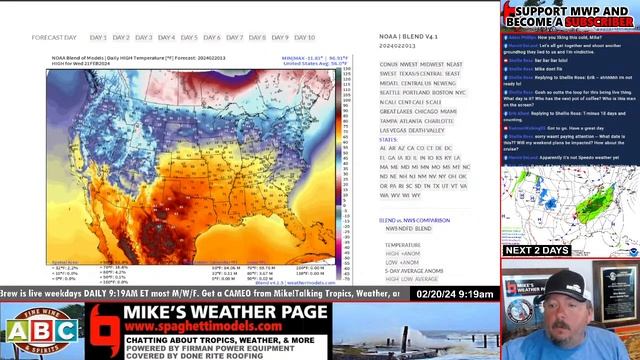Open the GREAT LAKES region view
Viewport: 640px width, 360px height.
click(x=396, y=111)
